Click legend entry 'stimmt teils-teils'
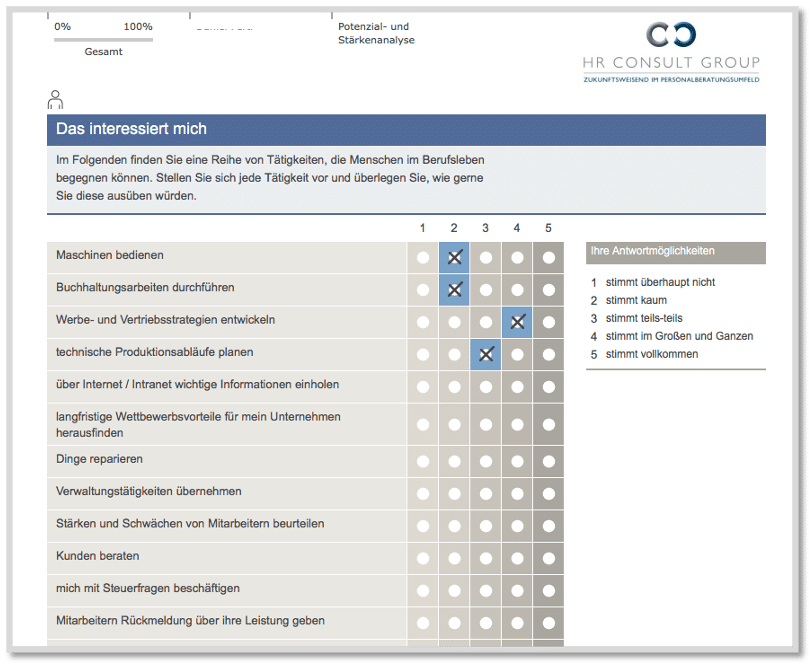This screenshot has width=812, height=666. coord(644,318)
